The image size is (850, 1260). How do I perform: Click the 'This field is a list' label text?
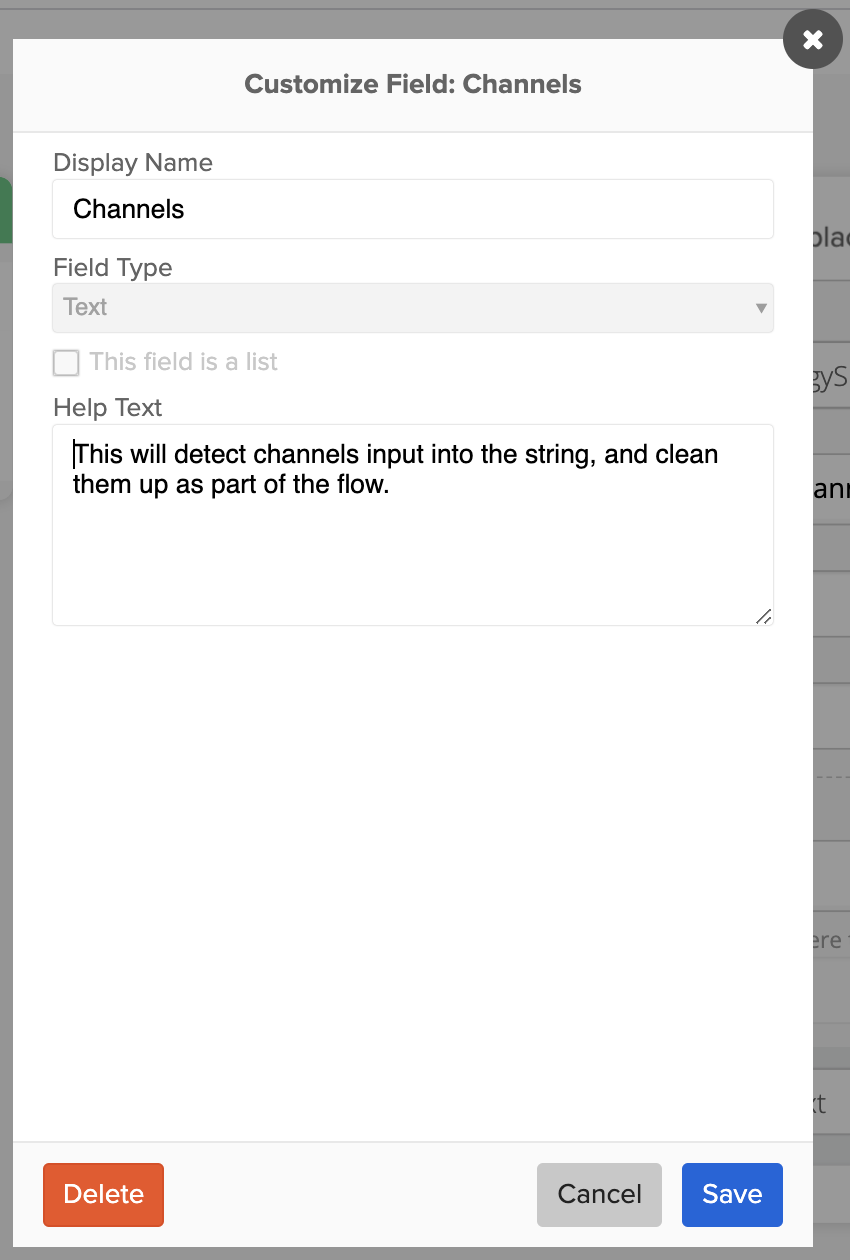click(183, 362)
